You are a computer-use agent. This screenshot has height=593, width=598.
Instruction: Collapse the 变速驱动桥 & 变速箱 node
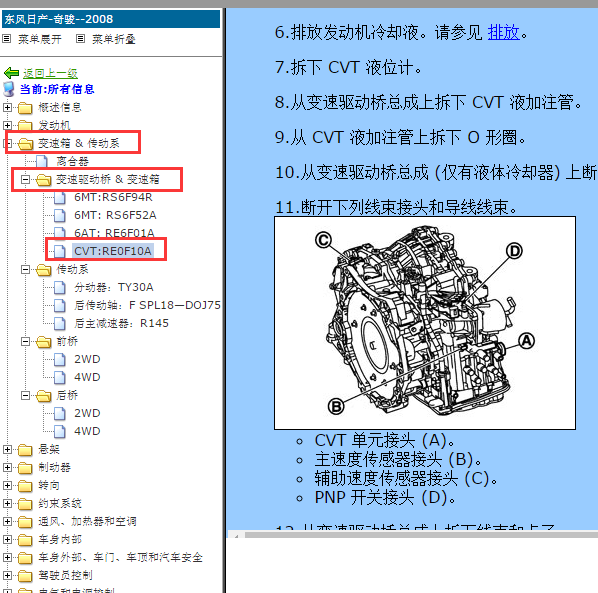(x=25, y=179)
